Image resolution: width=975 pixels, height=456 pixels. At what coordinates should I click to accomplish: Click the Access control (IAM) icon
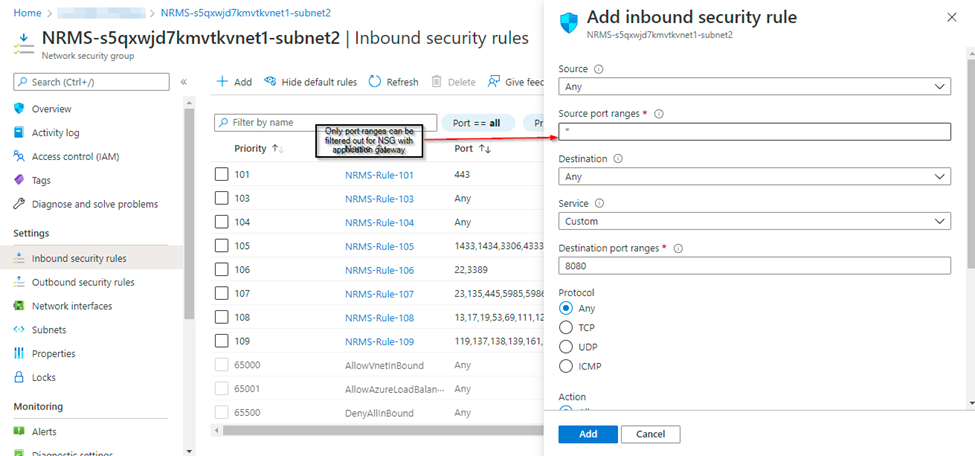[x=19, y=157]
